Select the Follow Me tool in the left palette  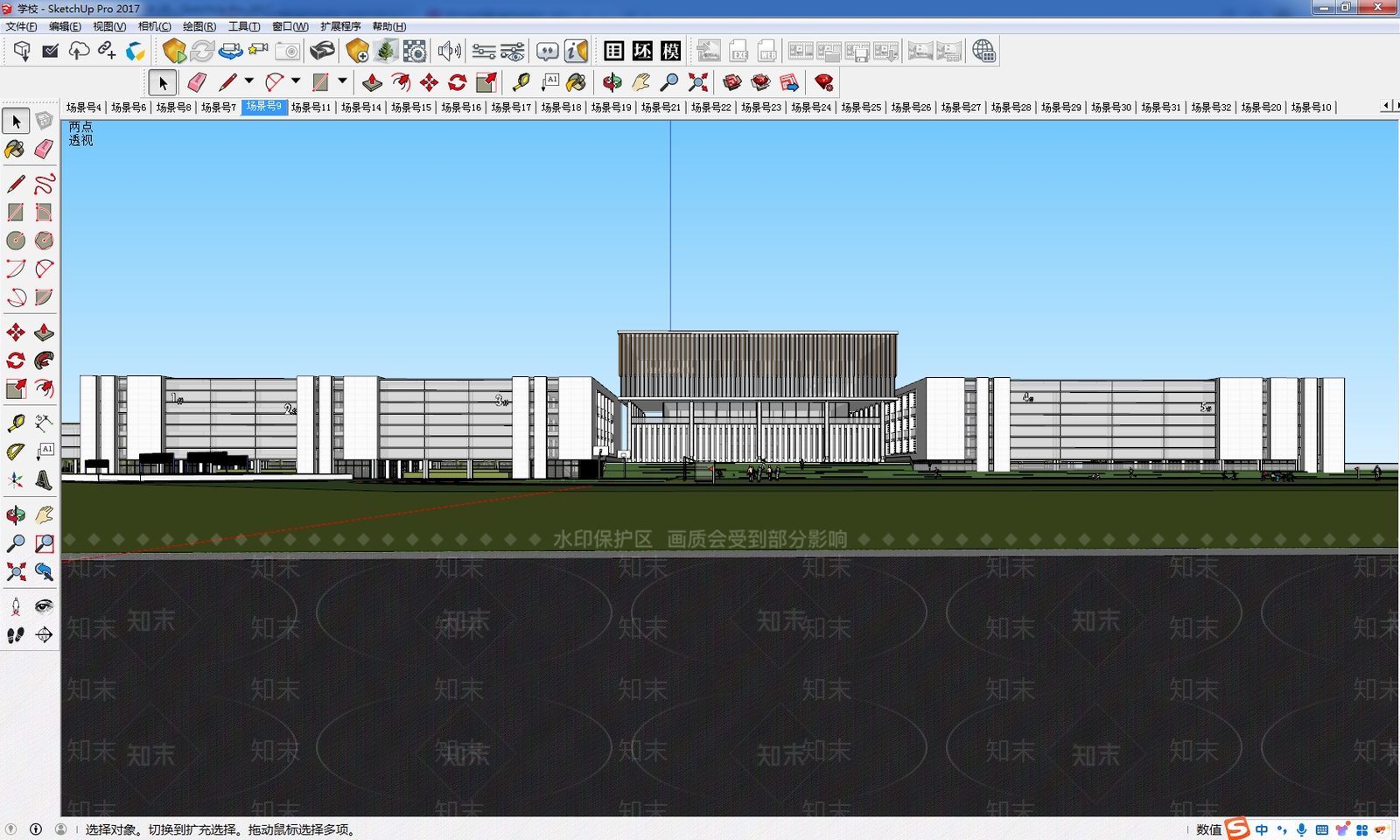[x=45, y=360]
